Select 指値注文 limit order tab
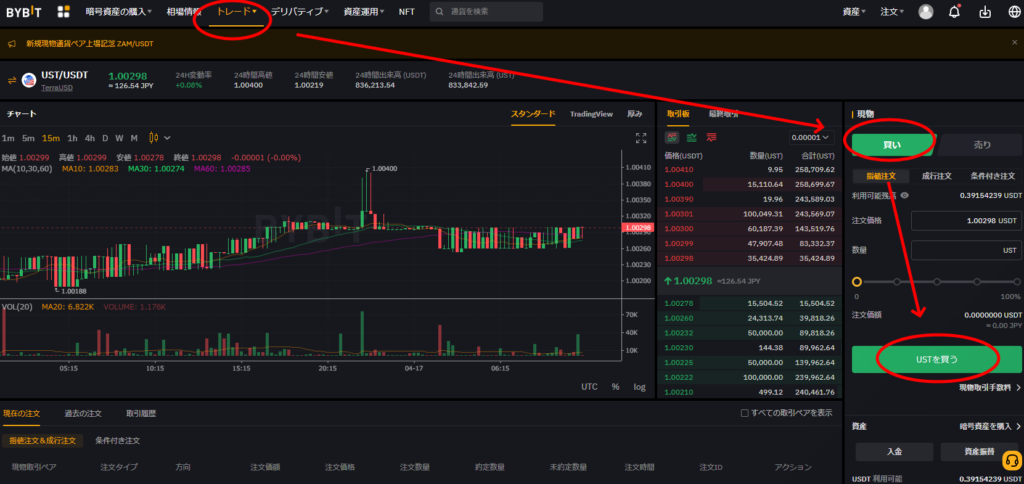 881,176
